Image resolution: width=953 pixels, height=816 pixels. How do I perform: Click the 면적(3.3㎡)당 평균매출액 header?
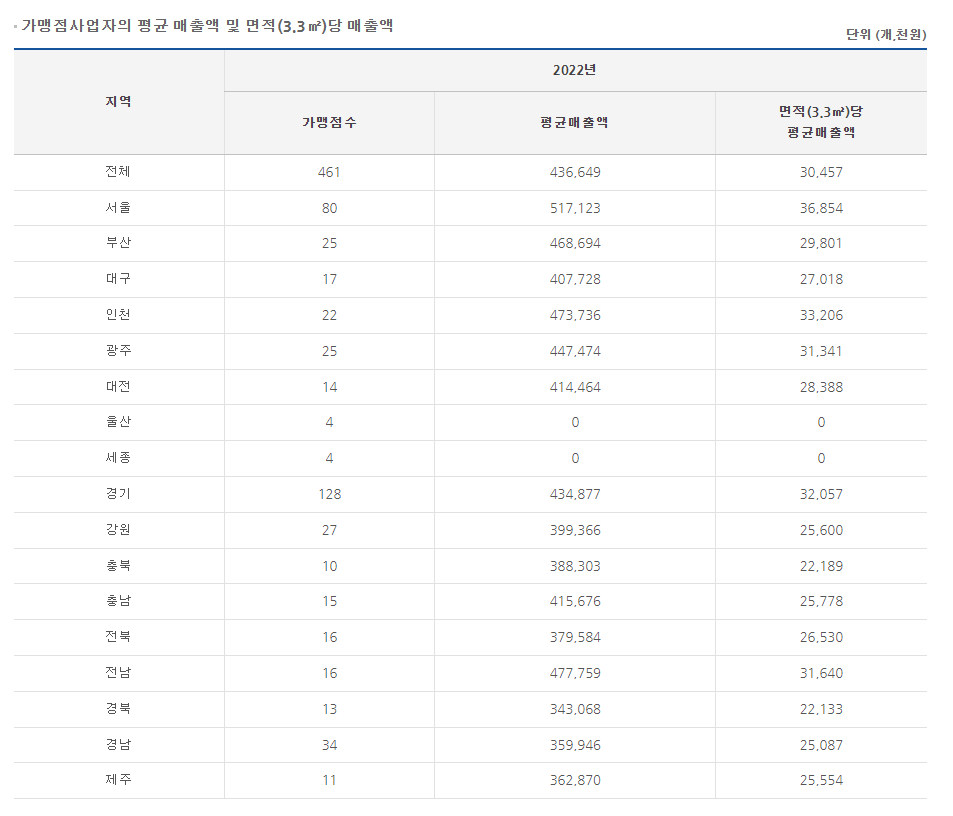[820, 122]
